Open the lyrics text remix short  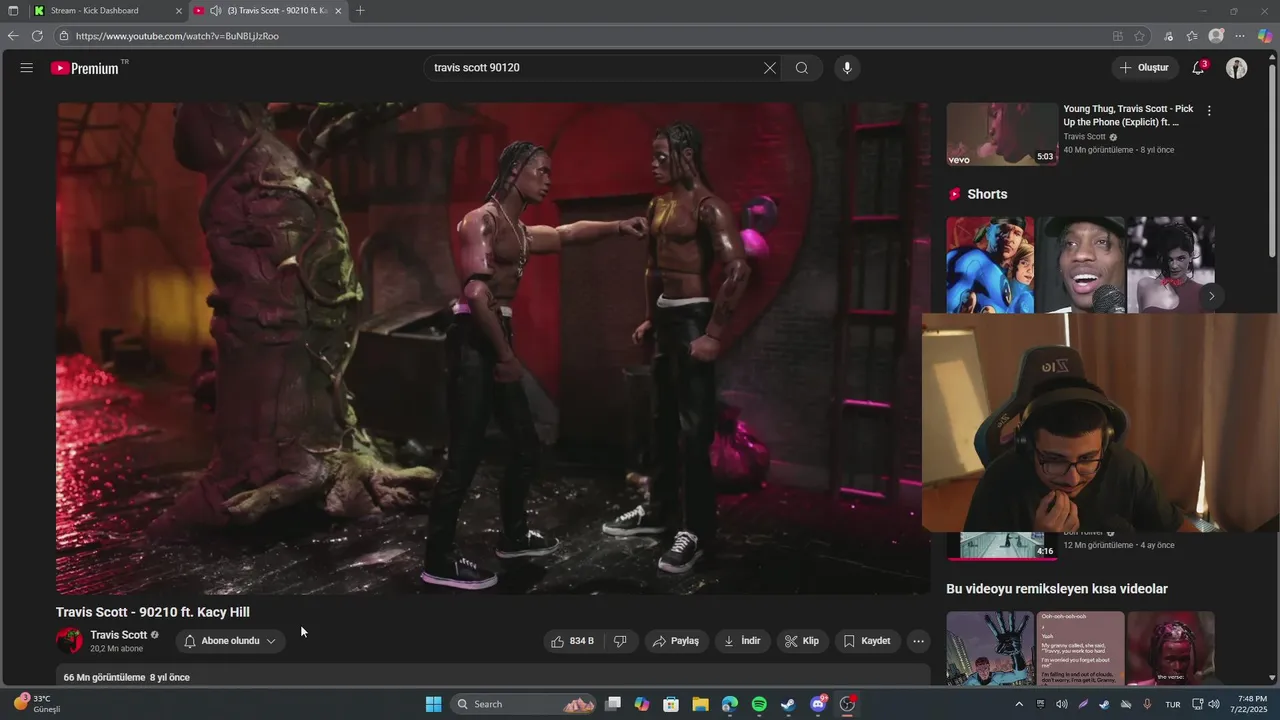[1080, 648]
